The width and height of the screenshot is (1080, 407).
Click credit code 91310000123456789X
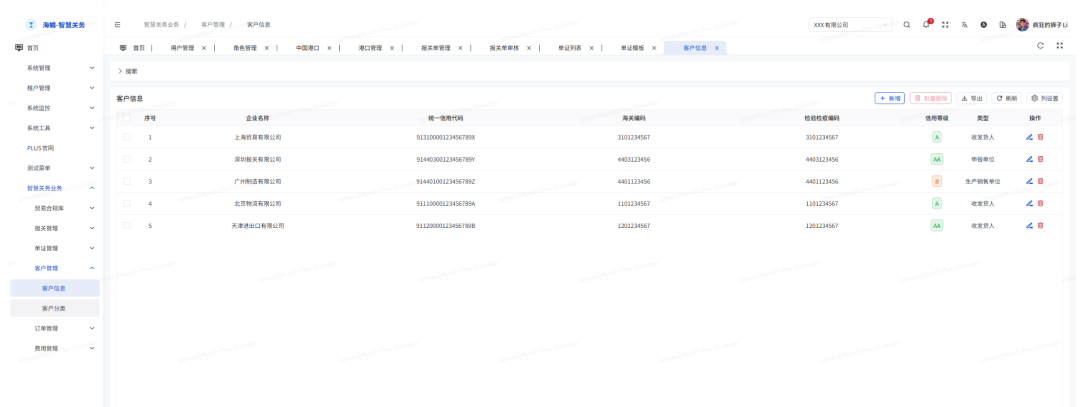point(446,137)
